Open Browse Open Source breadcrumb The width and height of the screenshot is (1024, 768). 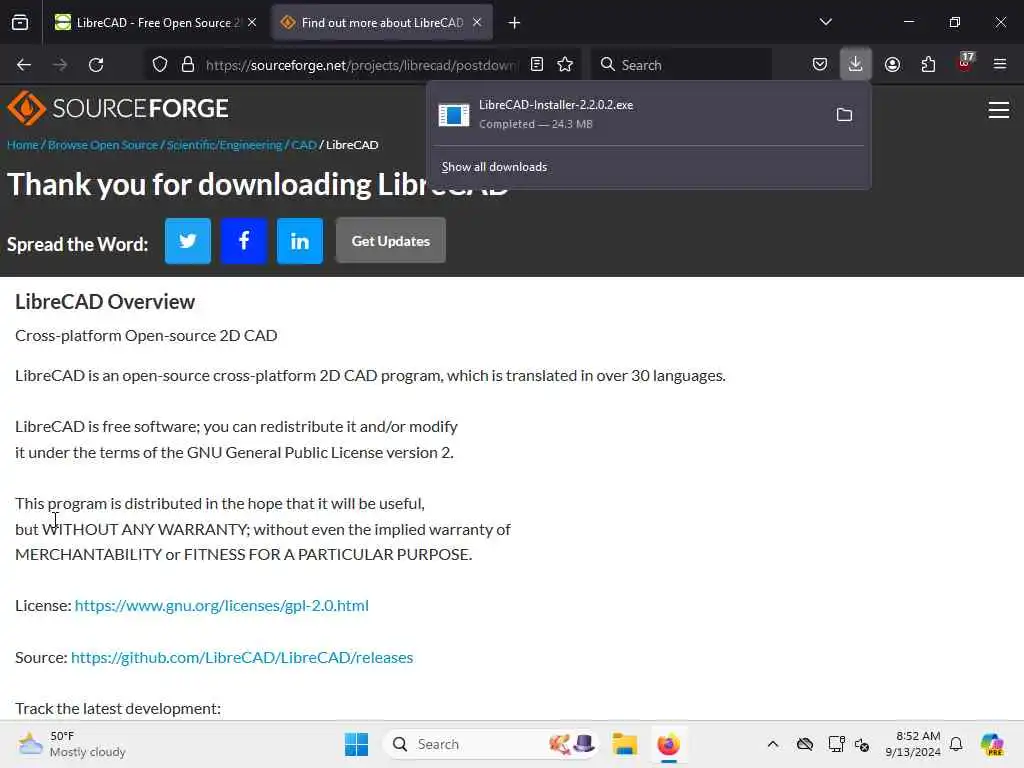[103, 145]
